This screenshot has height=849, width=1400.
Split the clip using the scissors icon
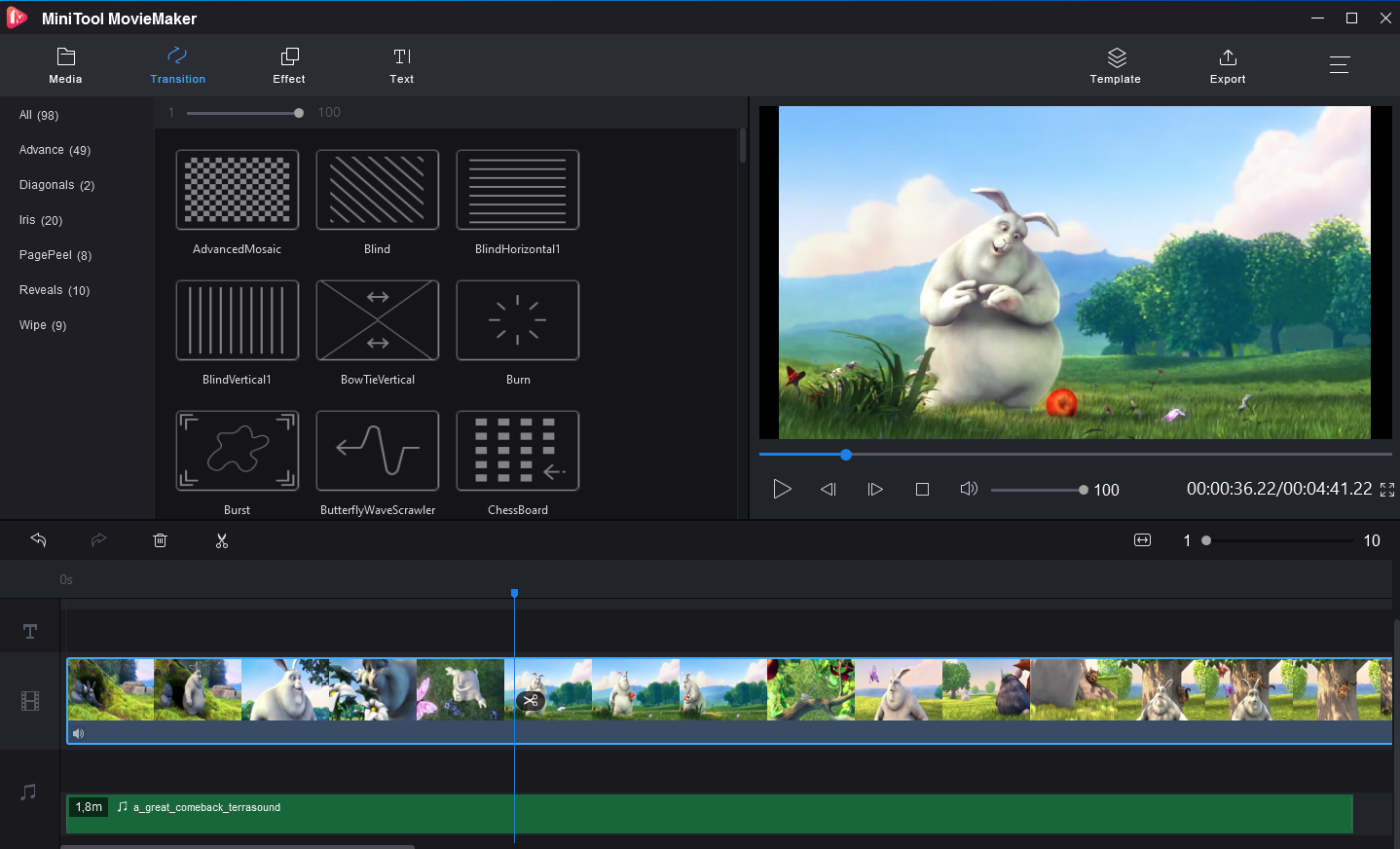(221, 540)
